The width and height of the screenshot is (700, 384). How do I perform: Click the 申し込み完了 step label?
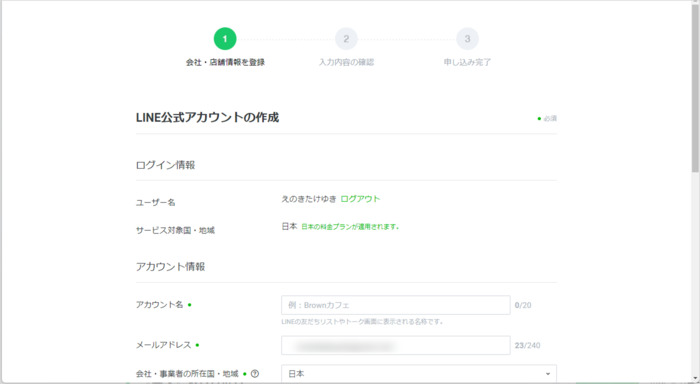point(467,63)
